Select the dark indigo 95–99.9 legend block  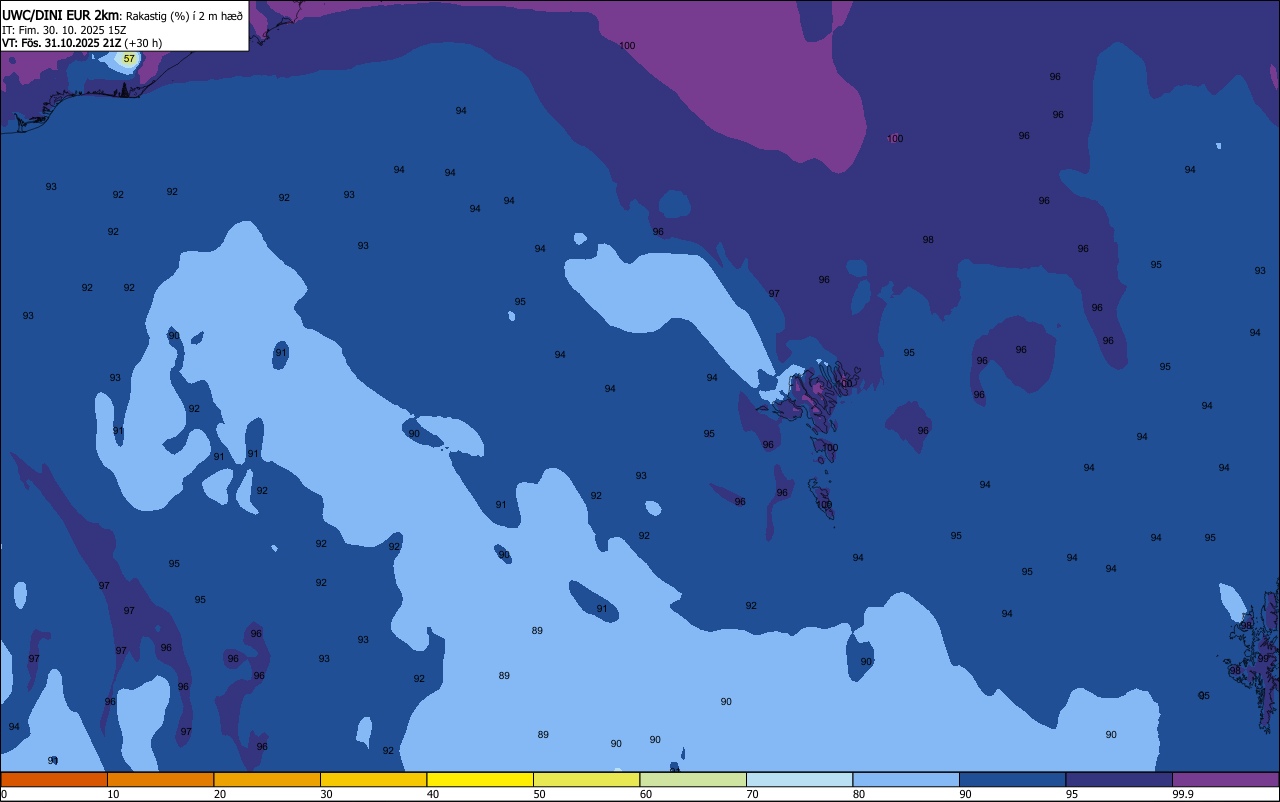click(1119, 779)
